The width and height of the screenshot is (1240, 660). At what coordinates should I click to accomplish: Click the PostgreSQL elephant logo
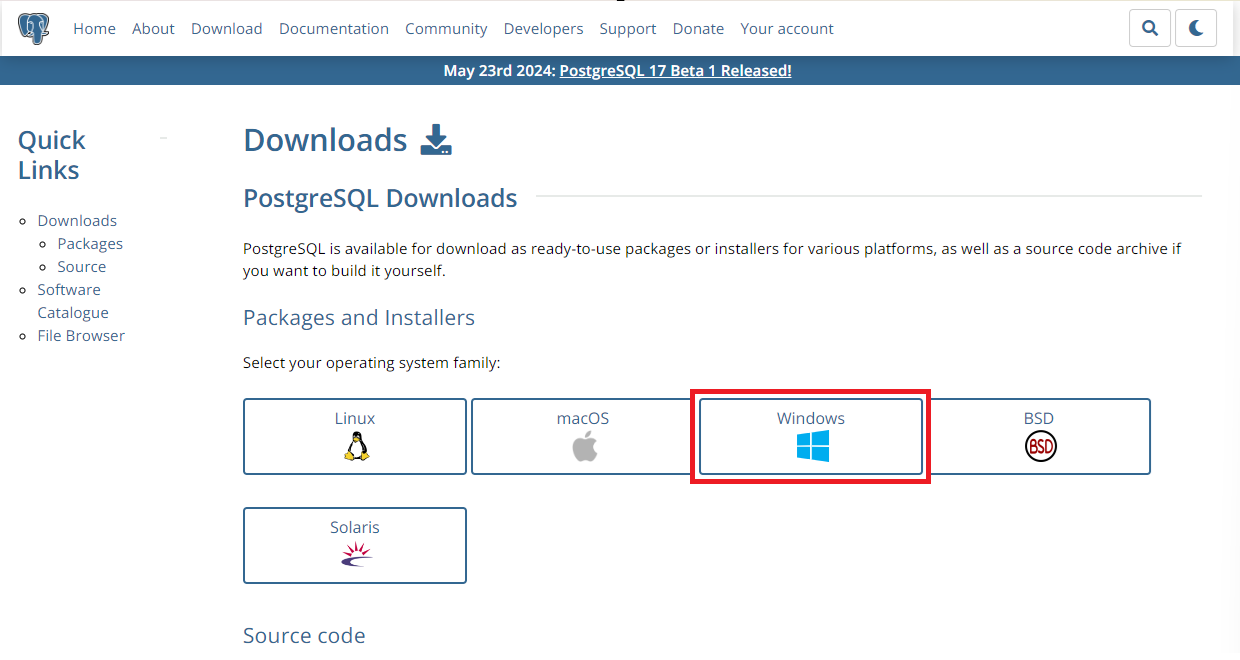(x=34, y=28)
